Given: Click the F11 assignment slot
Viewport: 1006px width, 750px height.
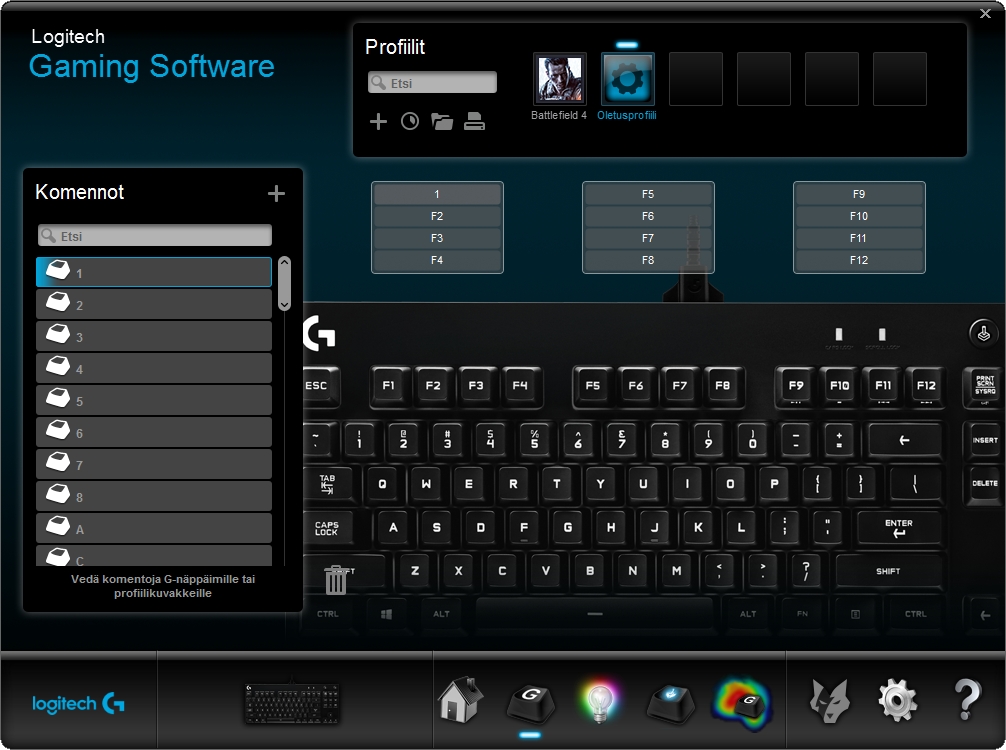Looking at the screenshot, I should [x=859, y=238].
